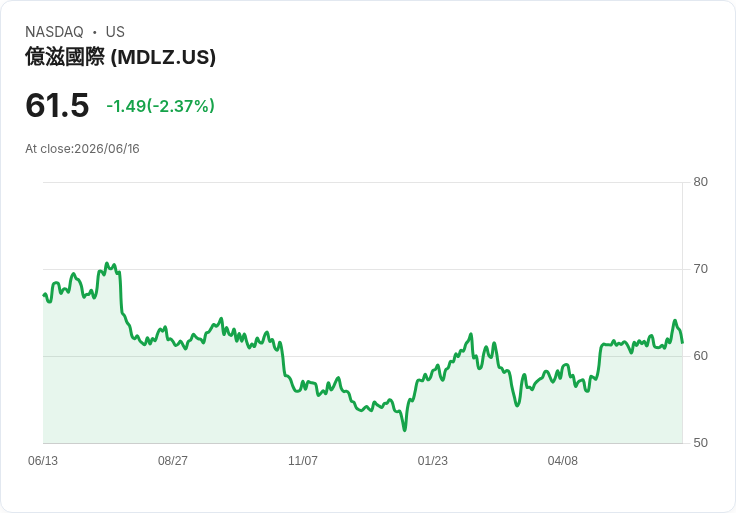Click the bullet separator between NASDAQ and US
736x513 pixels.
pyautogui.click(x=95, y=32)
